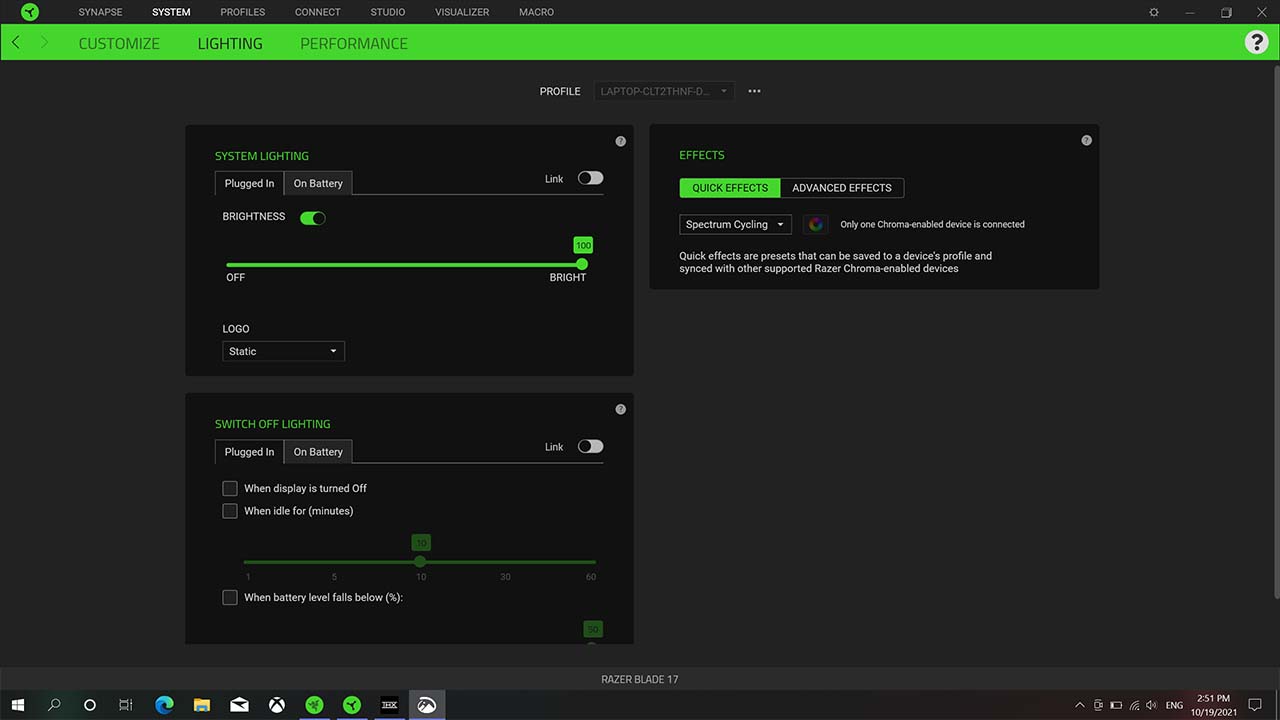Click the Razer logo icon in the top bar
Screen dimensions: 1280x720
[x=30, y=12]
